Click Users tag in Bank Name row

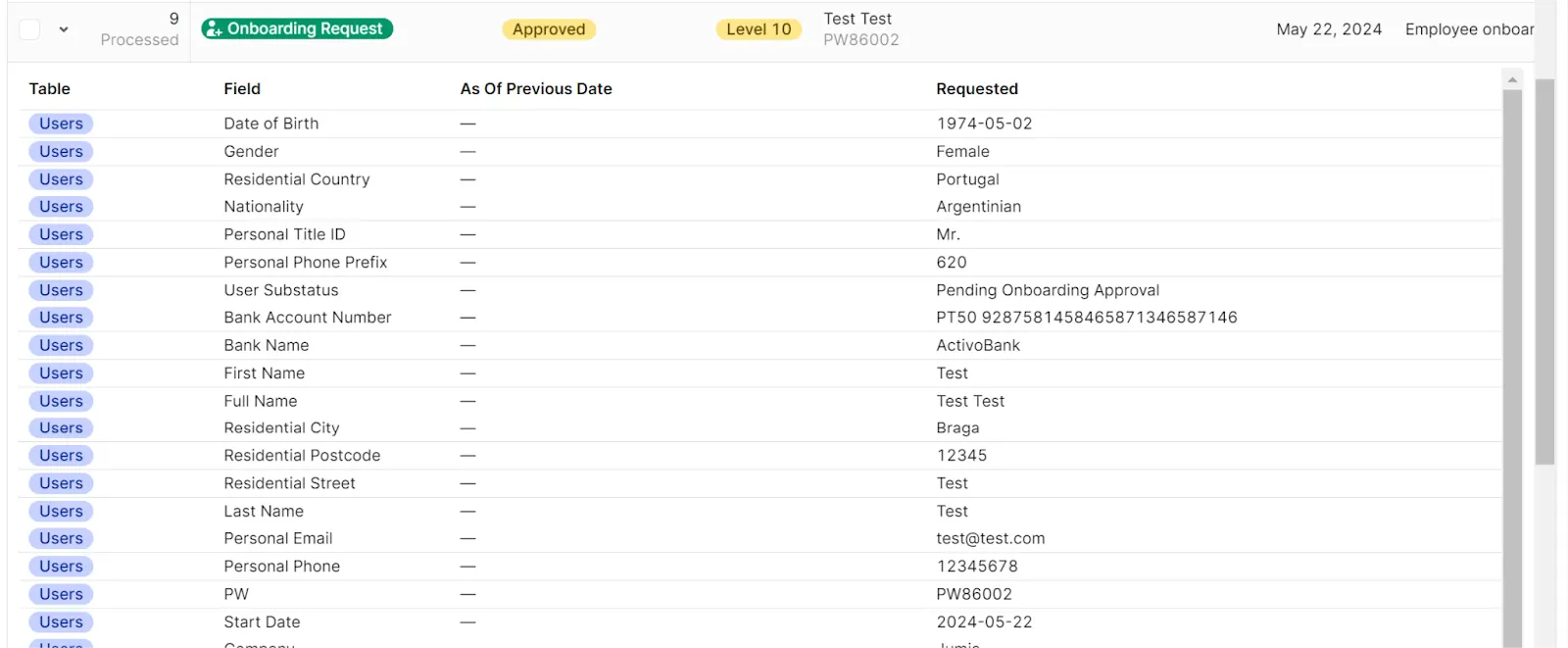pyautogui.click(x=61, y=345)
